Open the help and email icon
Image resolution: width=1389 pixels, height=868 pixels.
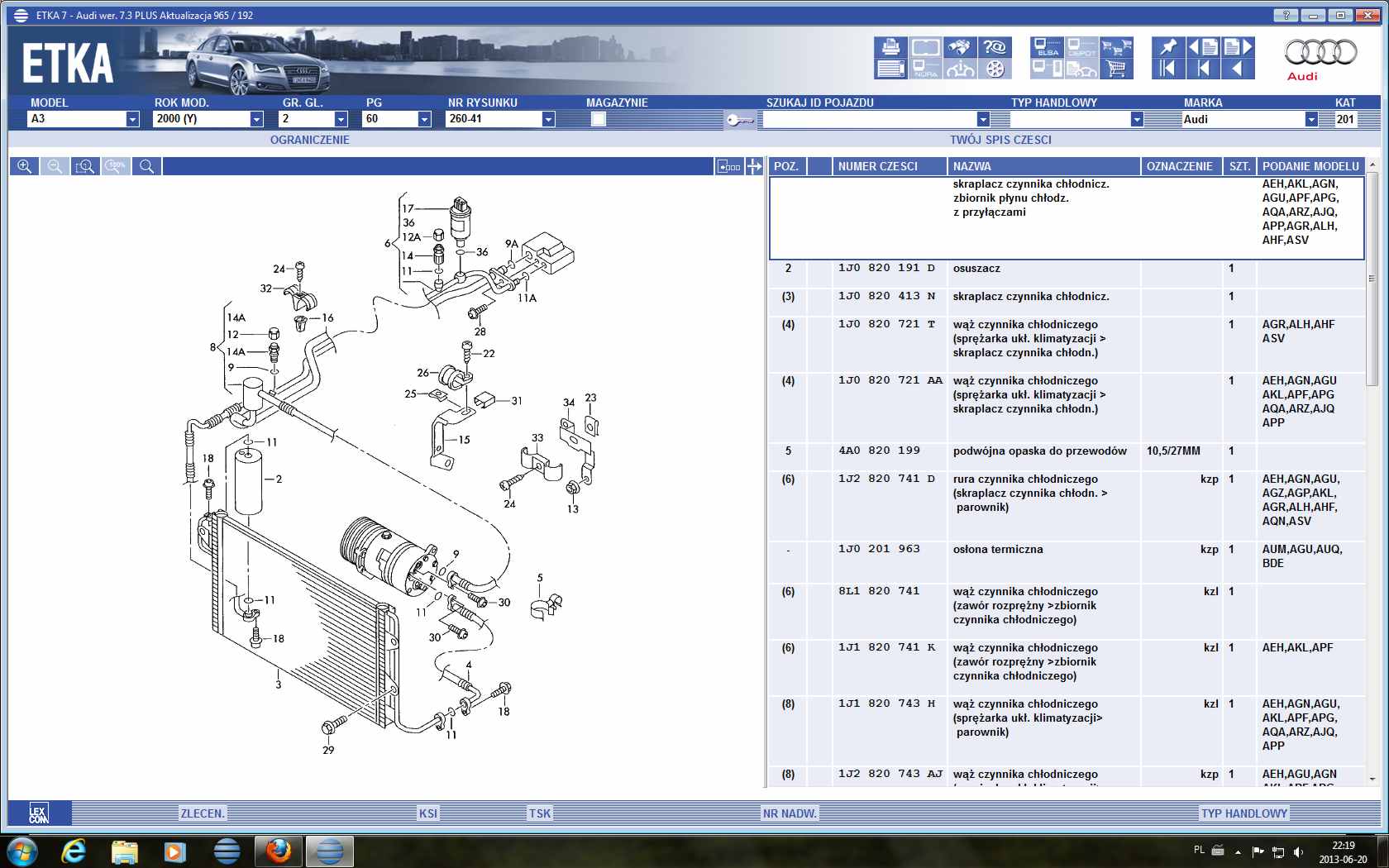pyautogui.click(x=995, y=47)
